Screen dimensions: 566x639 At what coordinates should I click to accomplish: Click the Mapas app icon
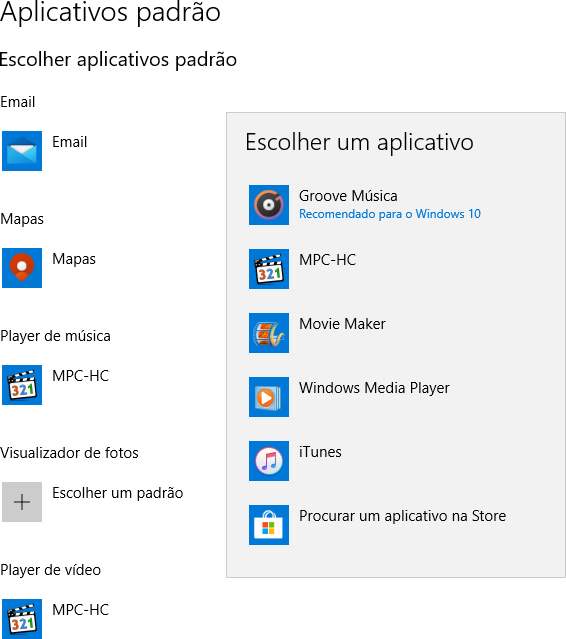tap(22, 268)
